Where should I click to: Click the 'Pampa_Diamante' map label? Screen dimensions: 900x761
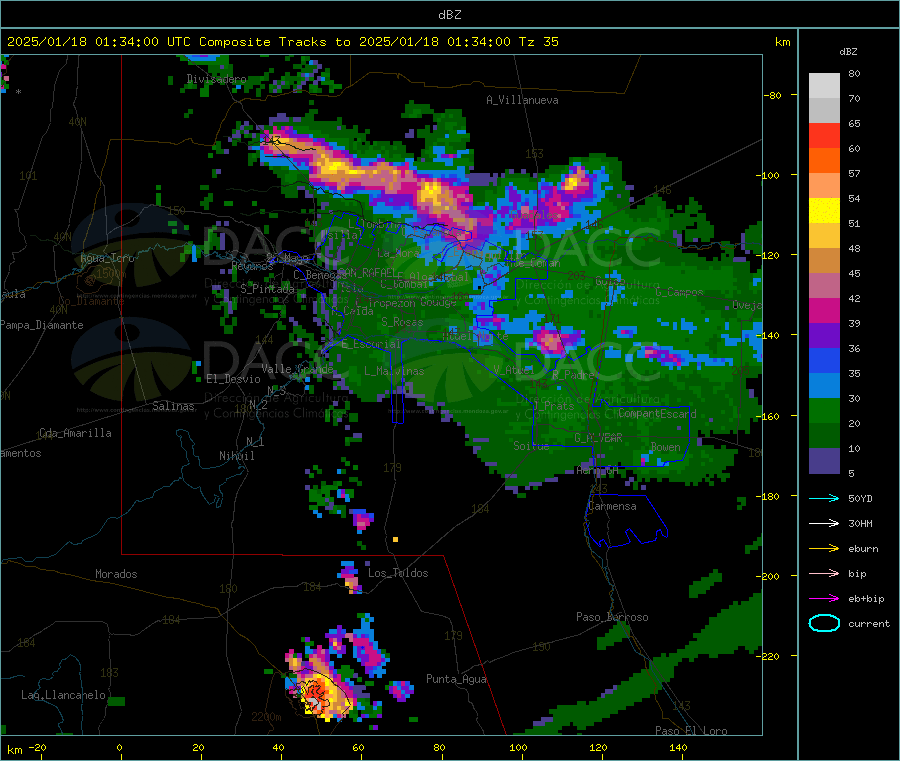pos(42,325)
